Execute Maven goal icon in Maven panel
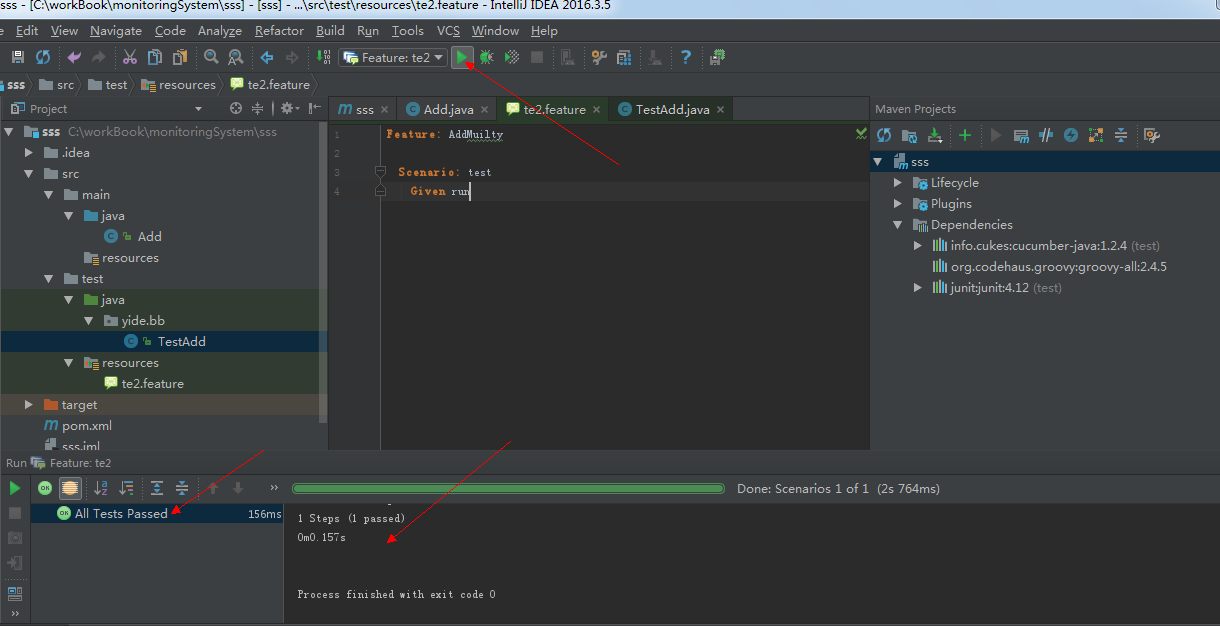 tap(1021, 135)
